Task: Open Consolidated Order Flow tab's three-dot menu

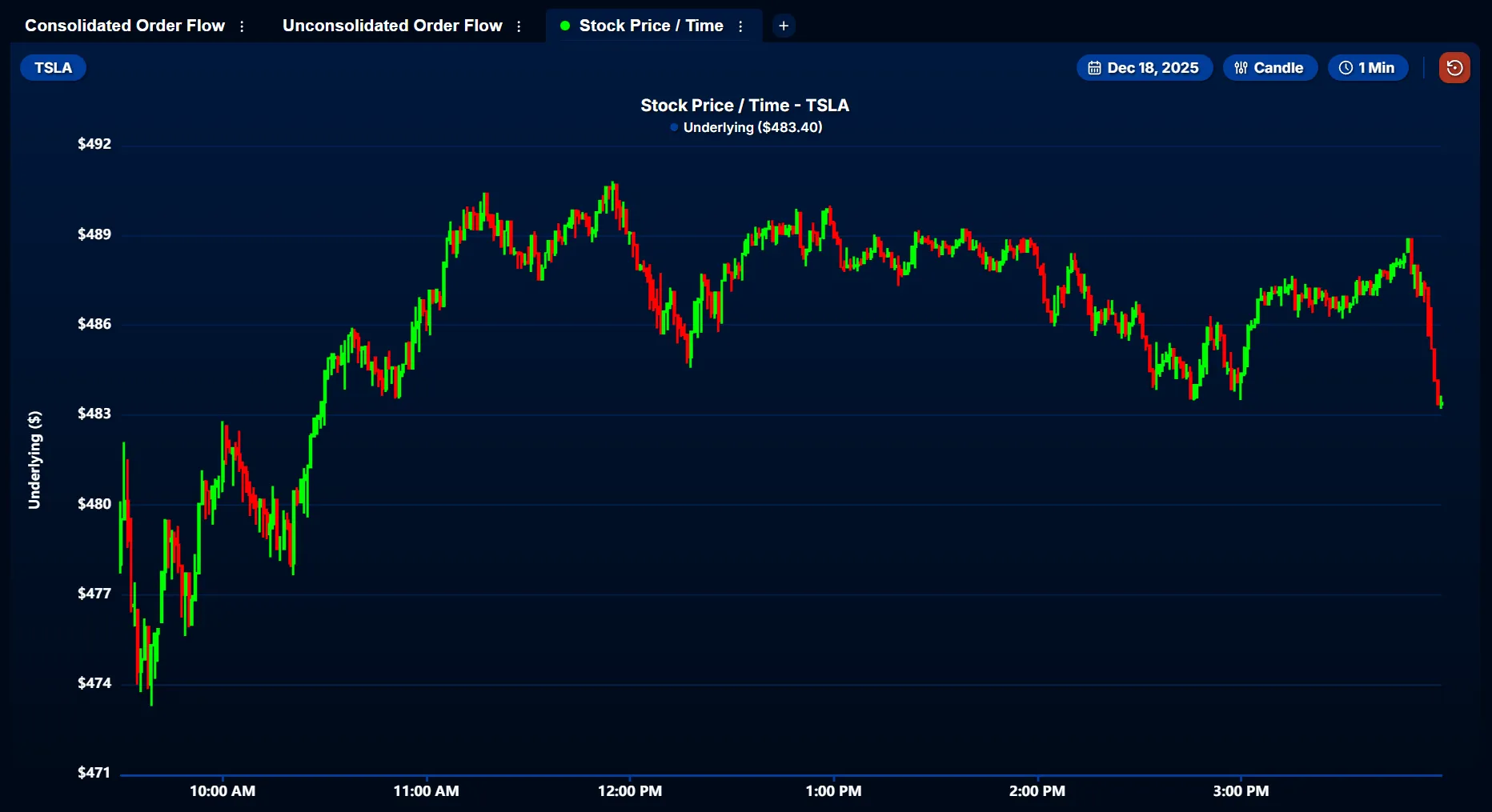Action: [x=242, y=26]
